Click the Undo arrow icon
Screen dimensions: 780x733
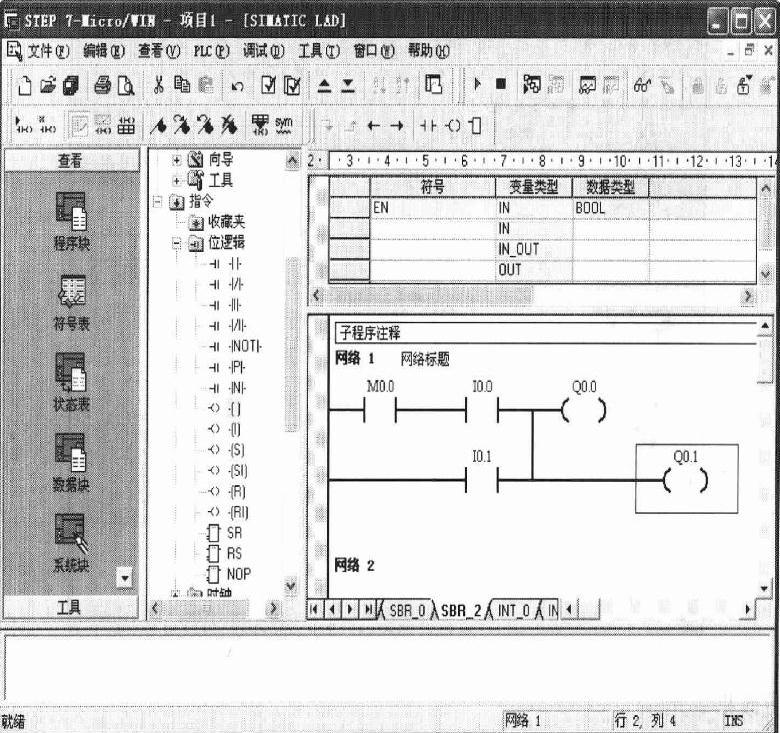(x=238, y=87)
